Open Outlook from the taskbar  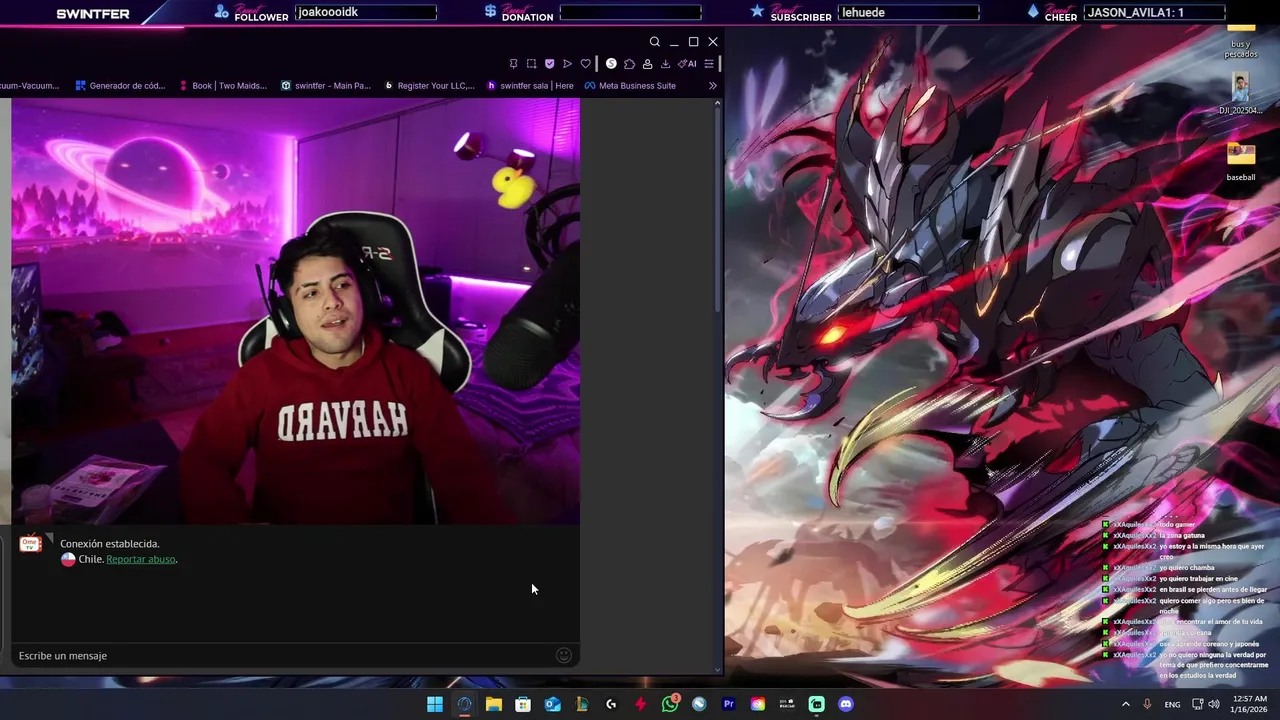pos(552,704)
